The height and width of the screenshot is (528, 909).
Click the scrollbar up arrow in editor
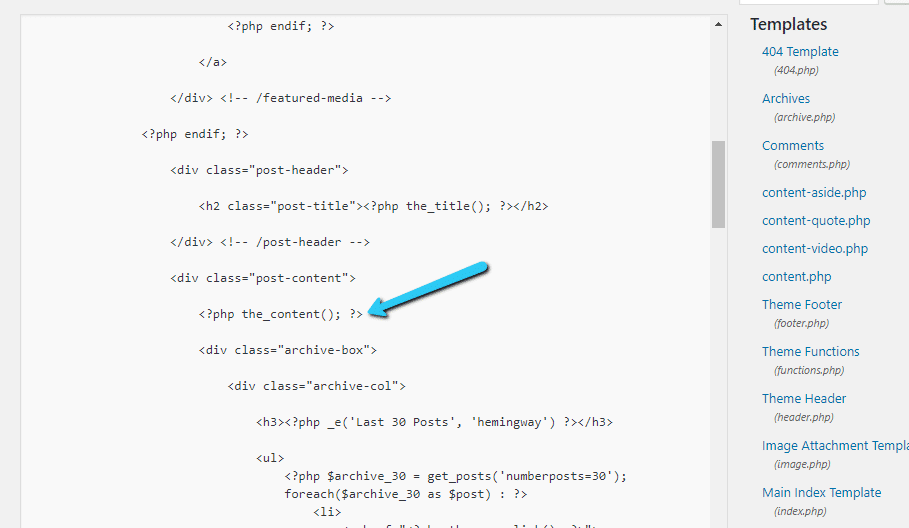718,23
